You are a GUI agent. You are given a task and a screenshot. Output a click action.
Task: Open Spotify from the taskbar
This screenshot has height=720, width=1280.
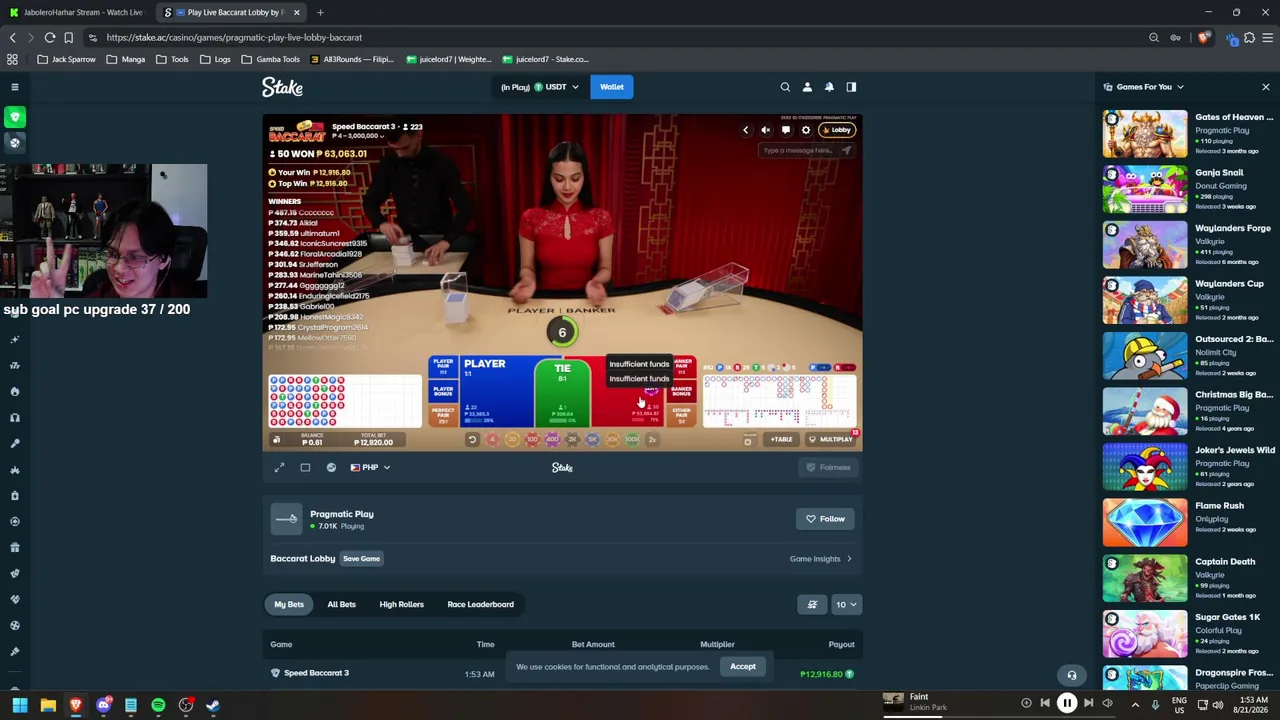click(158, 705)
